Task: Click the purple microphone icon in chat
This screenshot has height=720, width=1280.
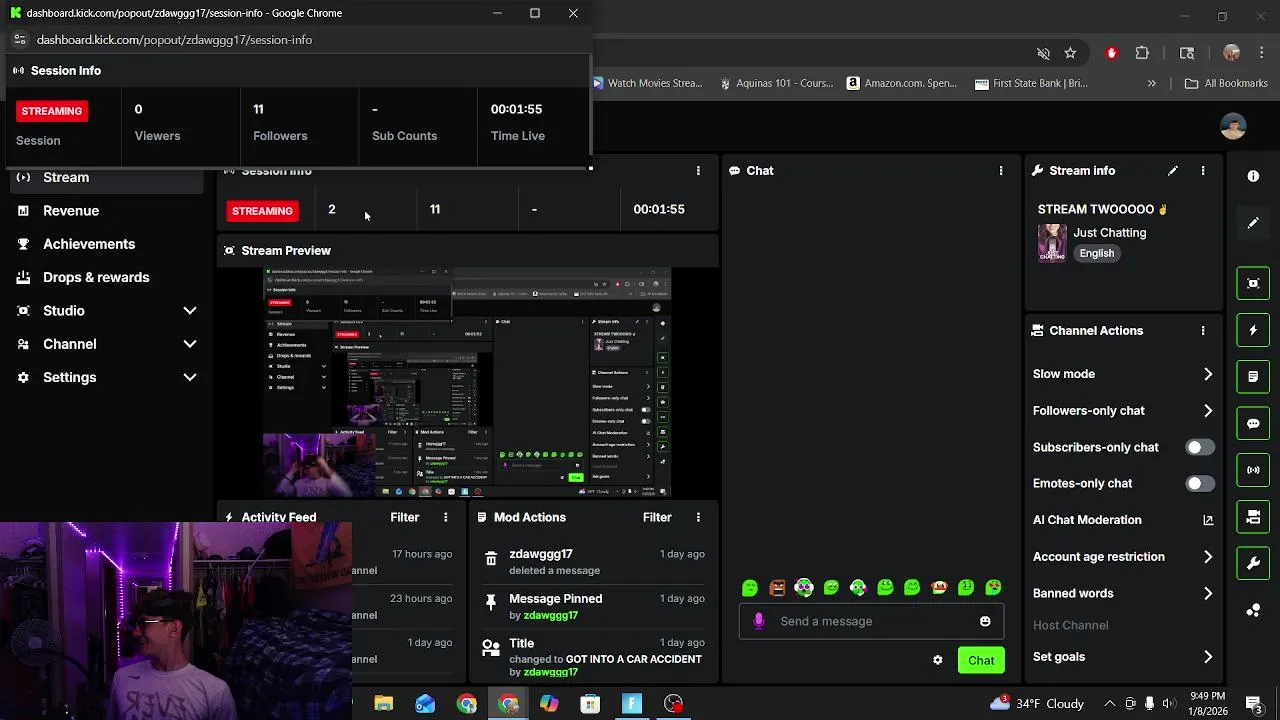Action: tap(759, 621)
